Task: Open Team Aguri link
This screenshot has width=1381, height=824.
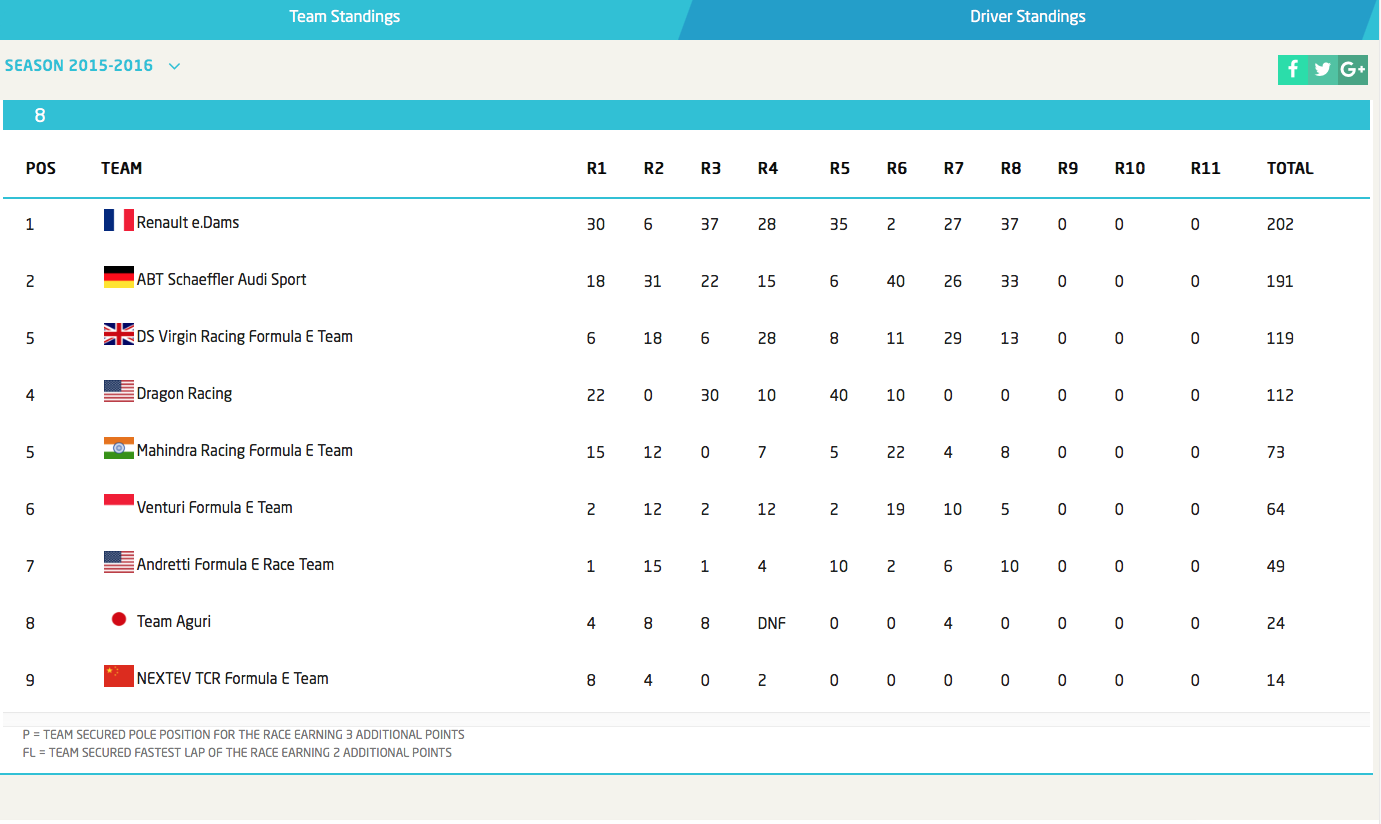Action: (x=174, y=621)
